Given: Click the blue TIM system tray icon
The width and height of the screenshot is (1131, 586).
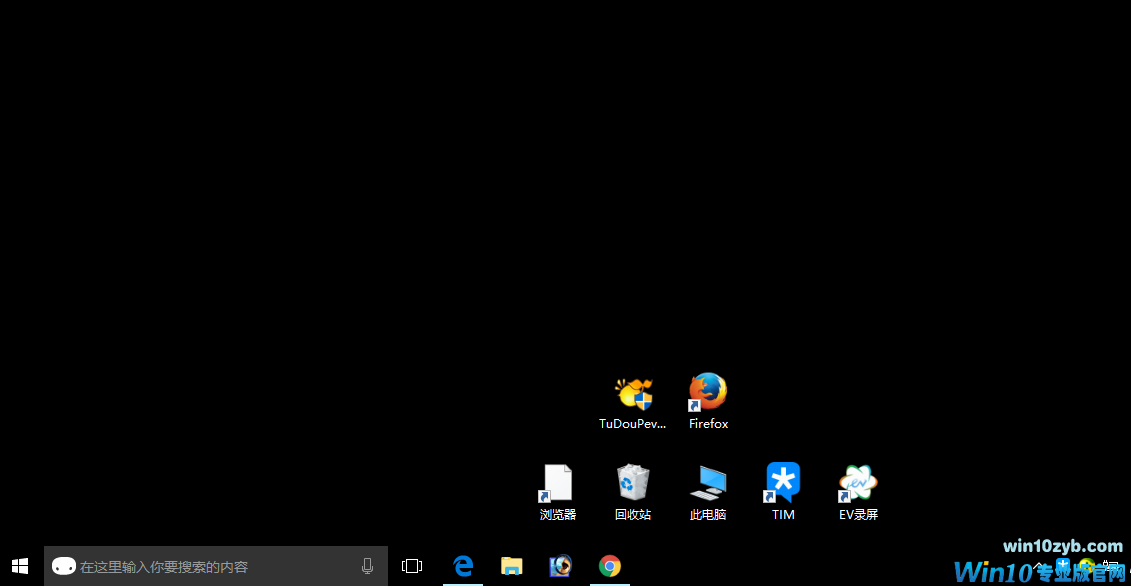Looking at the screenshot, I should pyautogui.click(x=1063, y=566).
